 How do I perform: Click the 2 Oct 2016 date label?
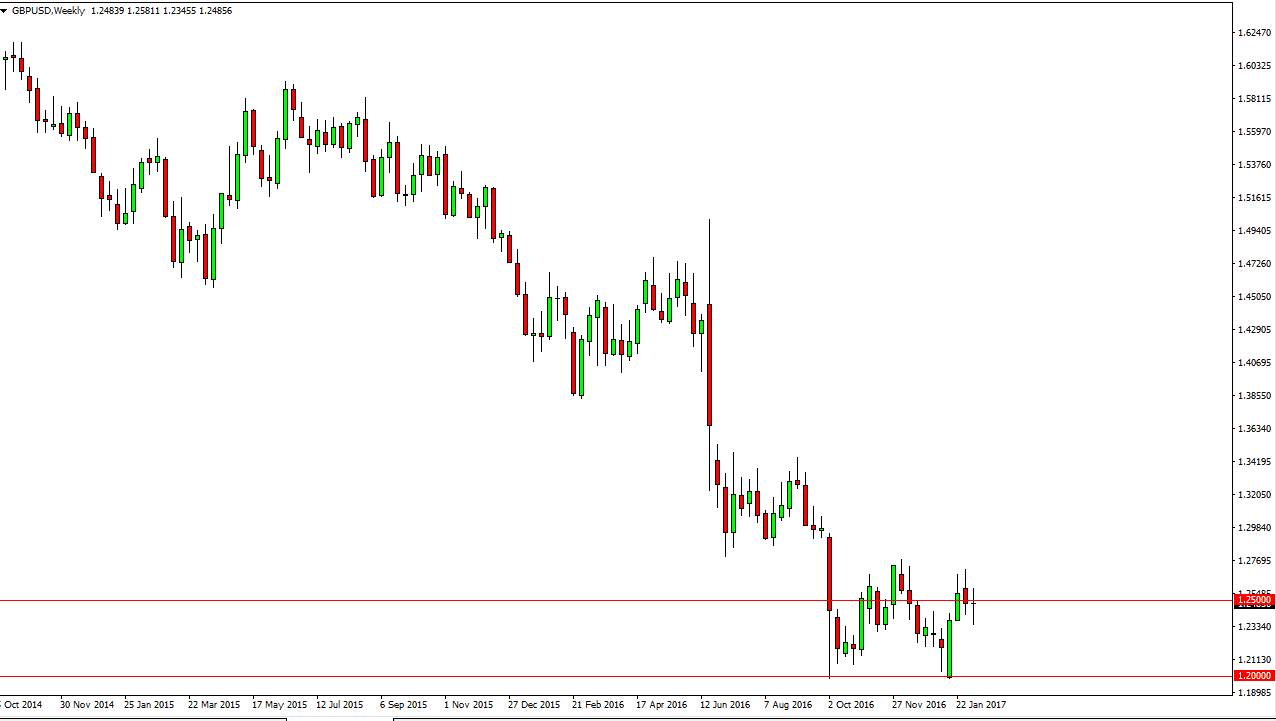(x=851, y=705)
